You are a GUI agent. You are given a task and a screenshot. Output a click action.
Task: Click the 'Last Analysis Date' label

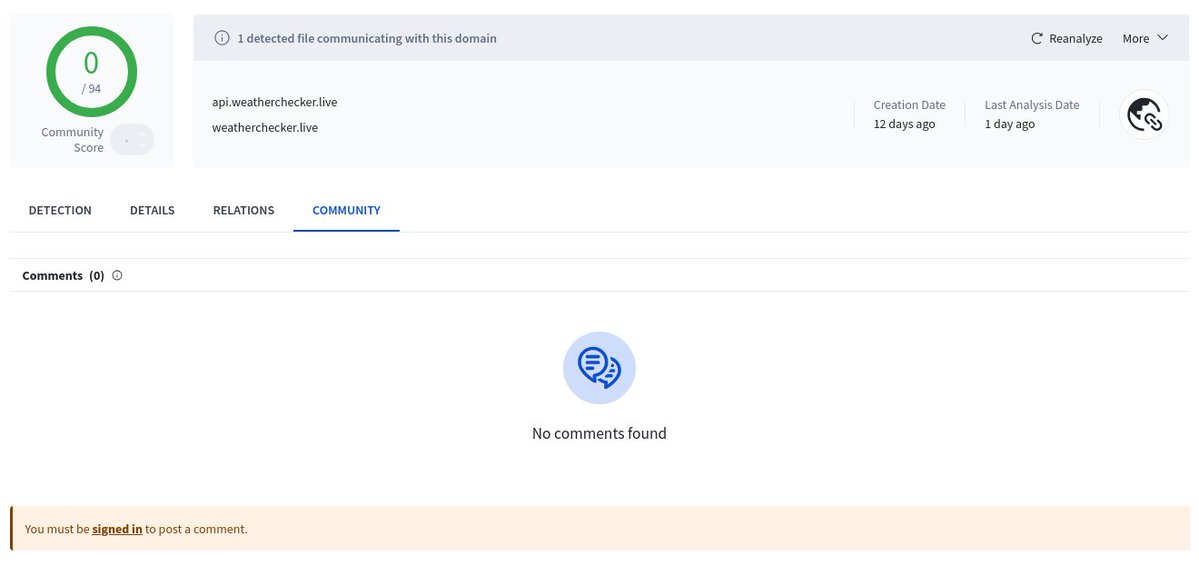pyautogui.click(x=1032, y=105)
